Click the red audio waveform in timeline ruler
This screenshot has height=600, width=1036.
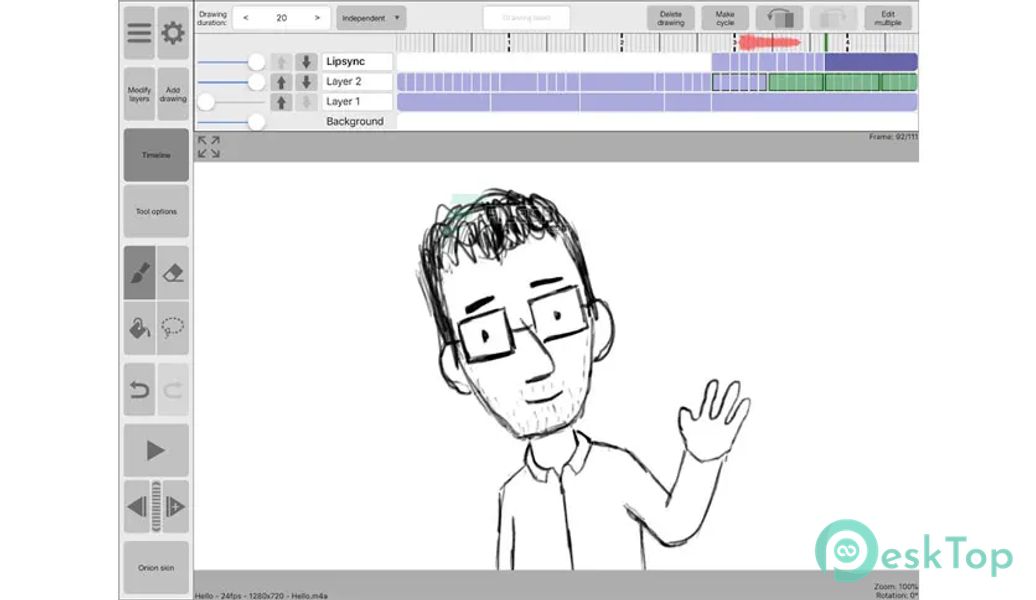pyautogui.click(x=769, y=43)
